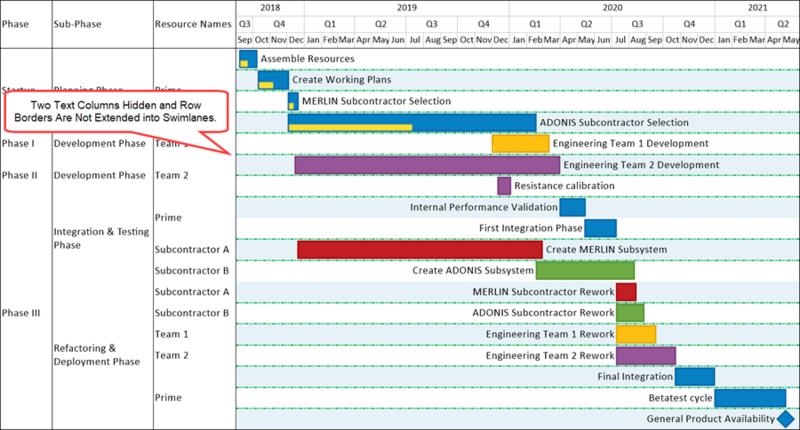Click the Create Working Plans bar
Image resolution: width=800 pixels, height=430 pixels.
273,80
